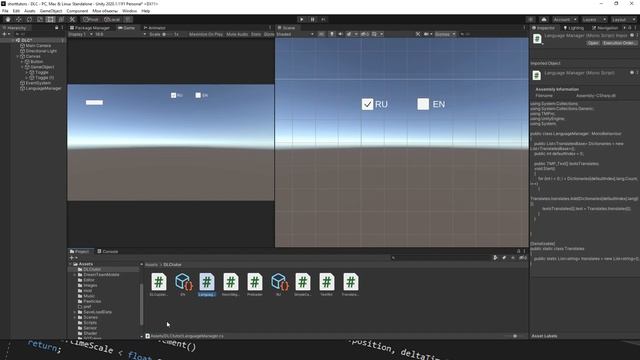Image resolution: width=640 pixels, height=360 pixels.
Task: Toggle Pivot handle position
Action: click(91, 19)
